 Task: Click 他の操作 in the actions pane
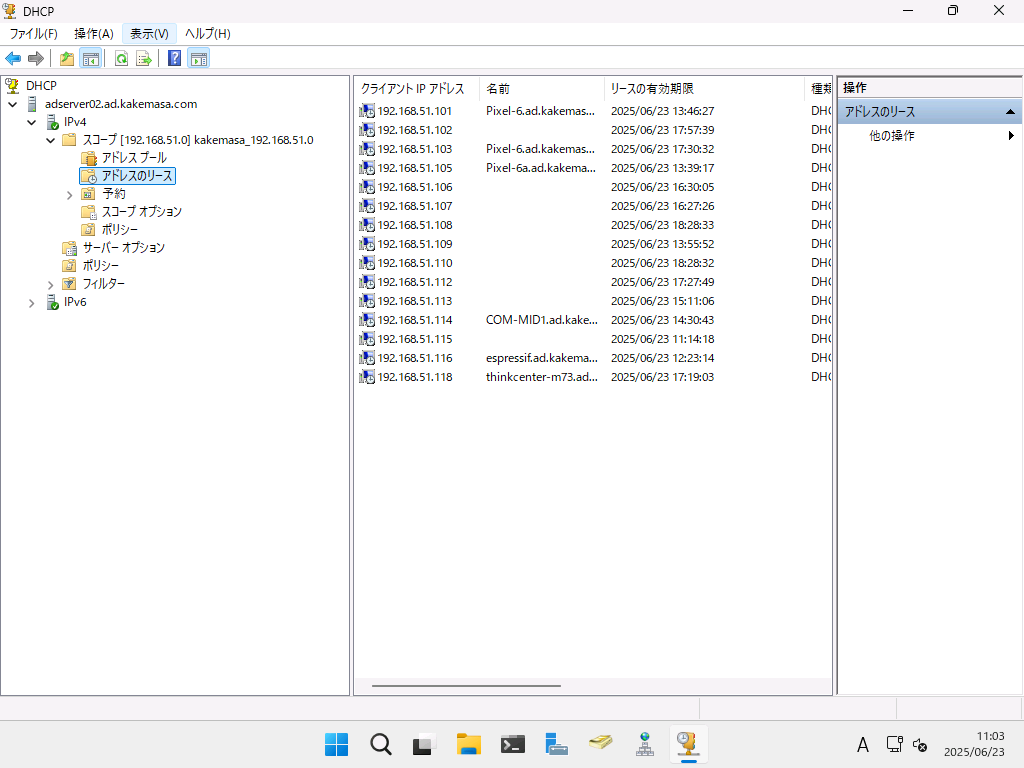[x=891, y=136]
